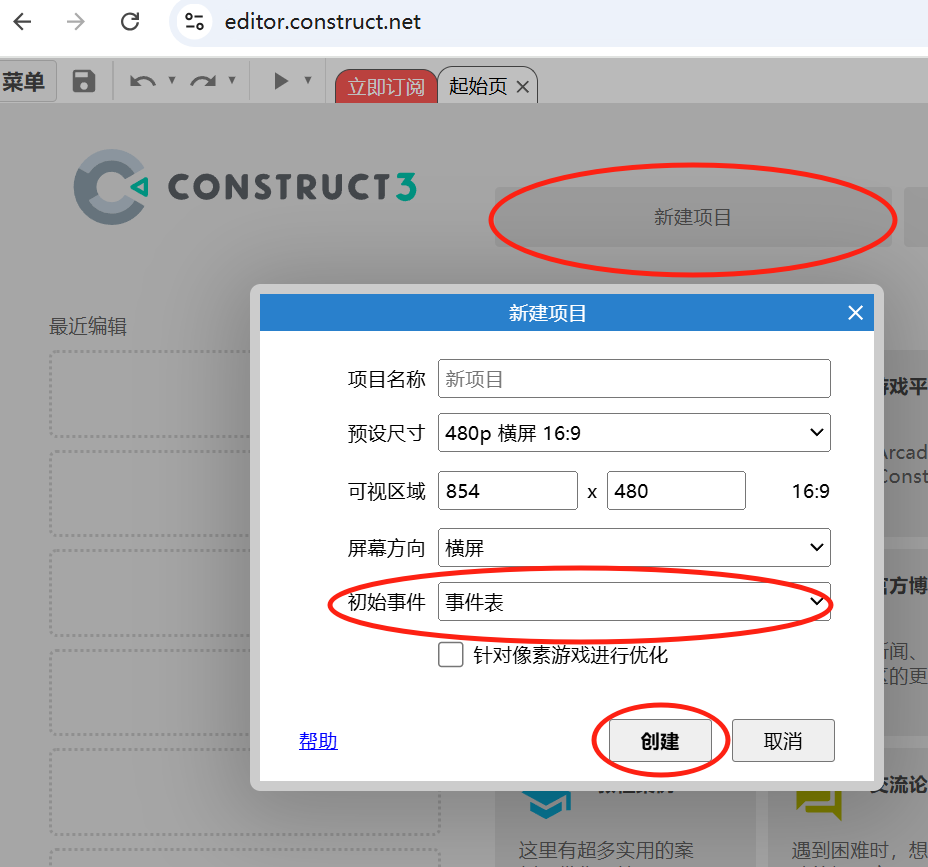Click the save project icon
The image size is (928, 867).
[x=84, y=81]
